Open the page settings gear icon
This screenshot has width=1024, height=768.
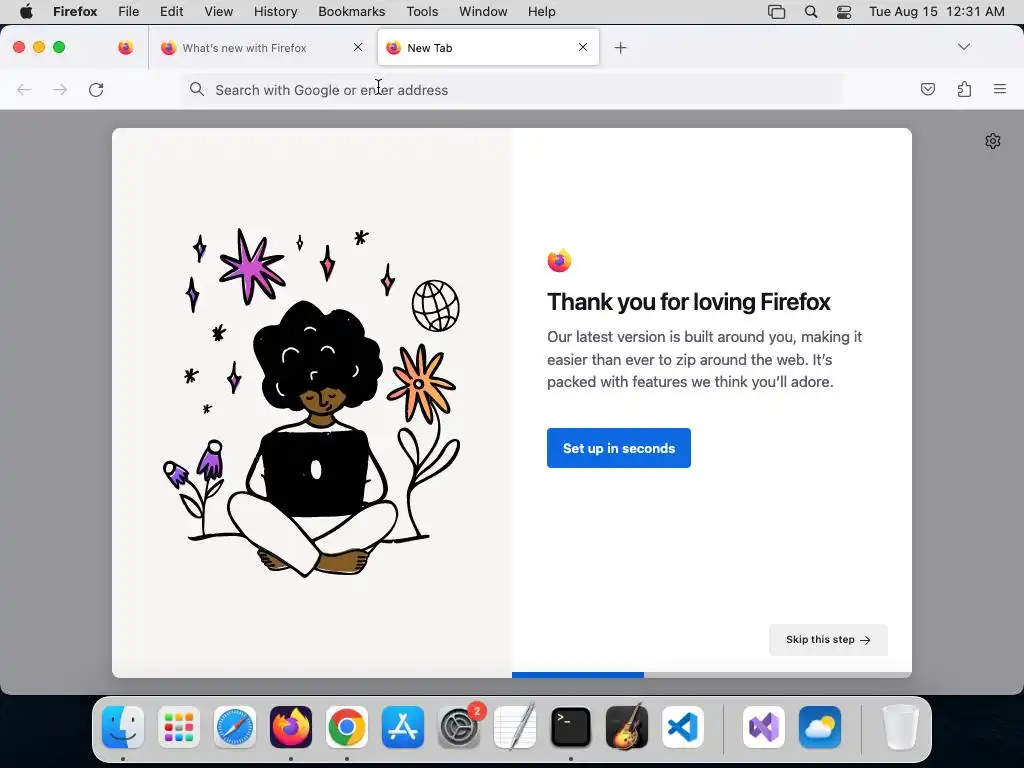coord(993,141)
